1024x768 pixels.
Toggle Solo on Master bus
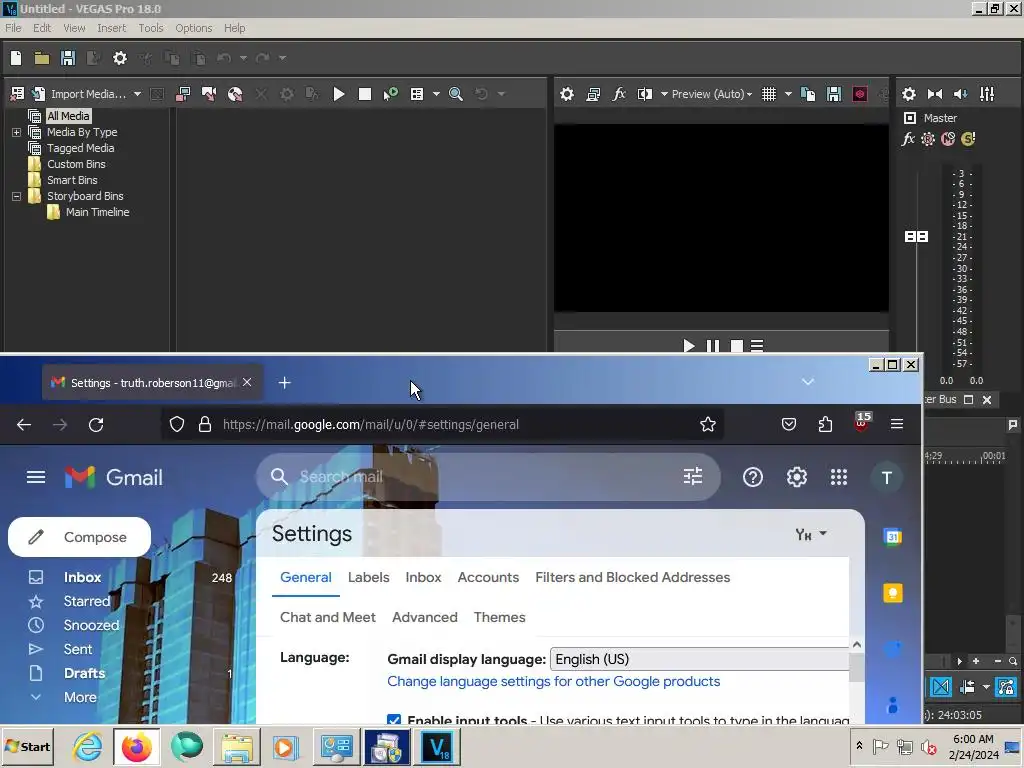[968, 139]
